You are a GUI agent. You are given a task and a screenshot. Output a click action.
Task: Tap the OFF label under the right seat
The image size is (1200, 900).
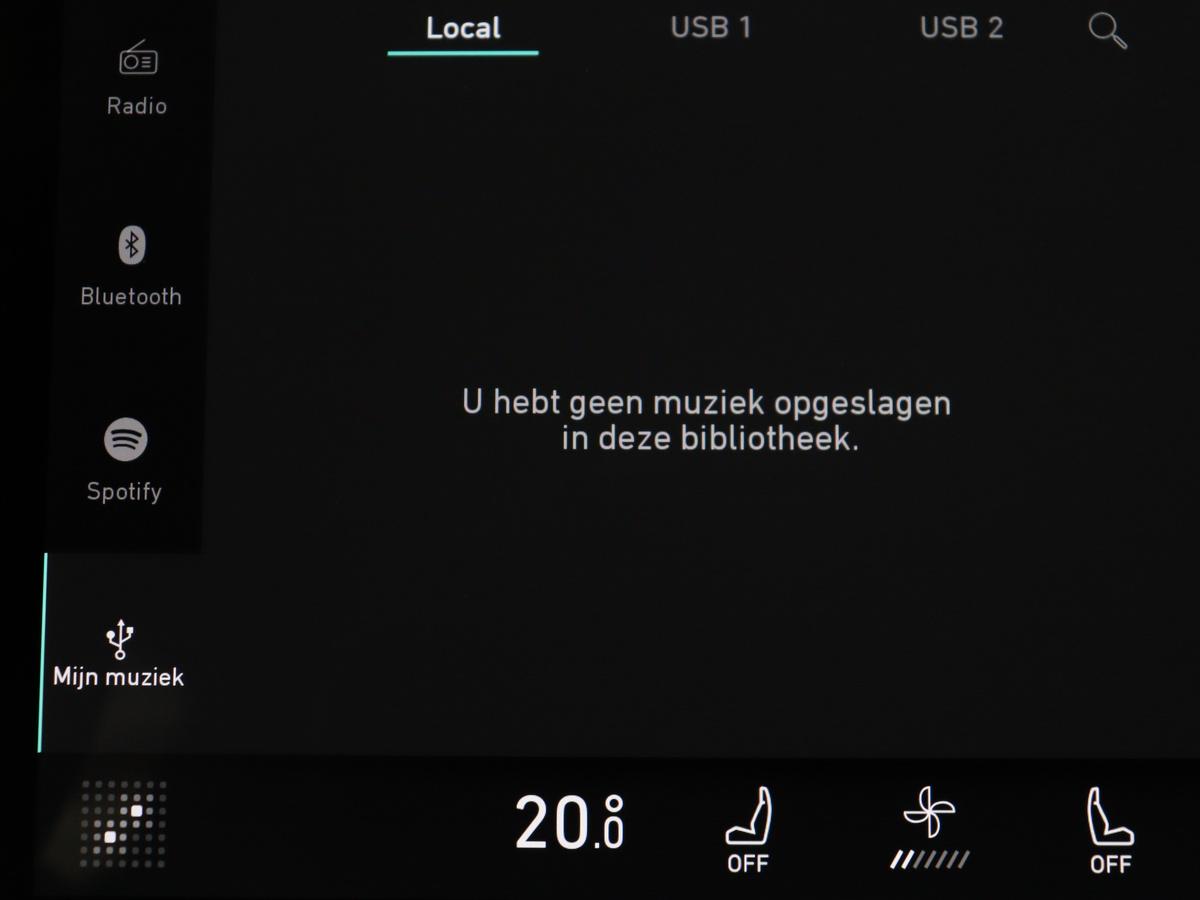1110,863
